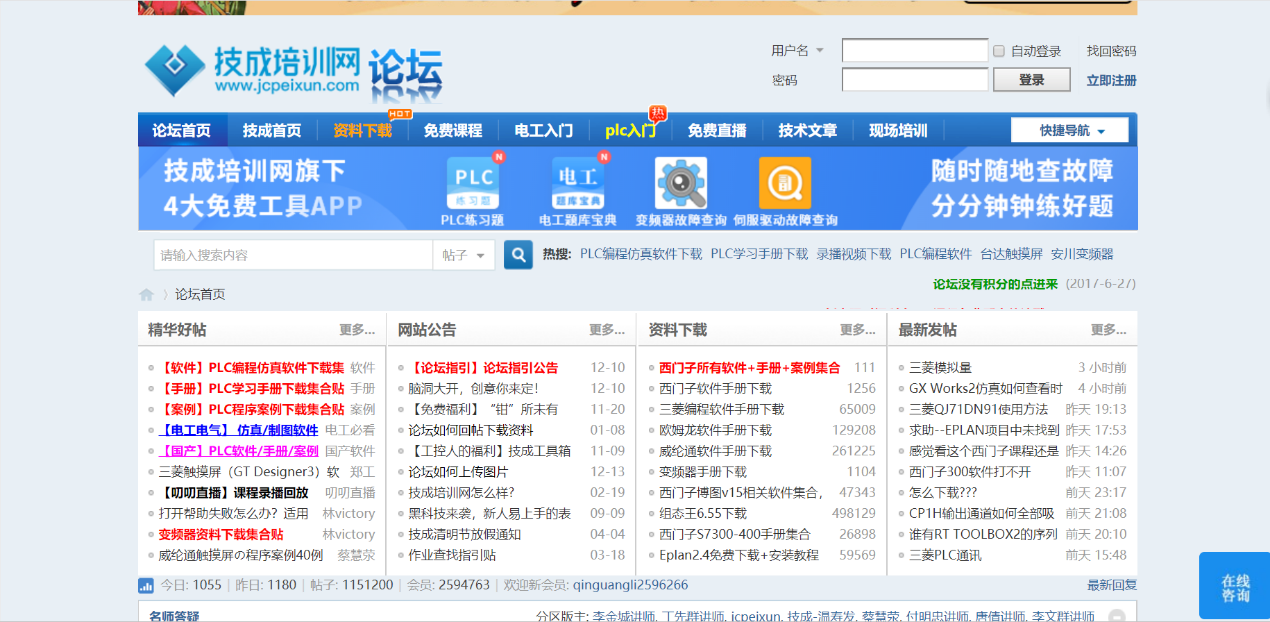Open the 帖子 search scope dropdown
Image resolution: width=1270 pixels, height=622 pixels.
pyautogui.click(x=464, y=255)
